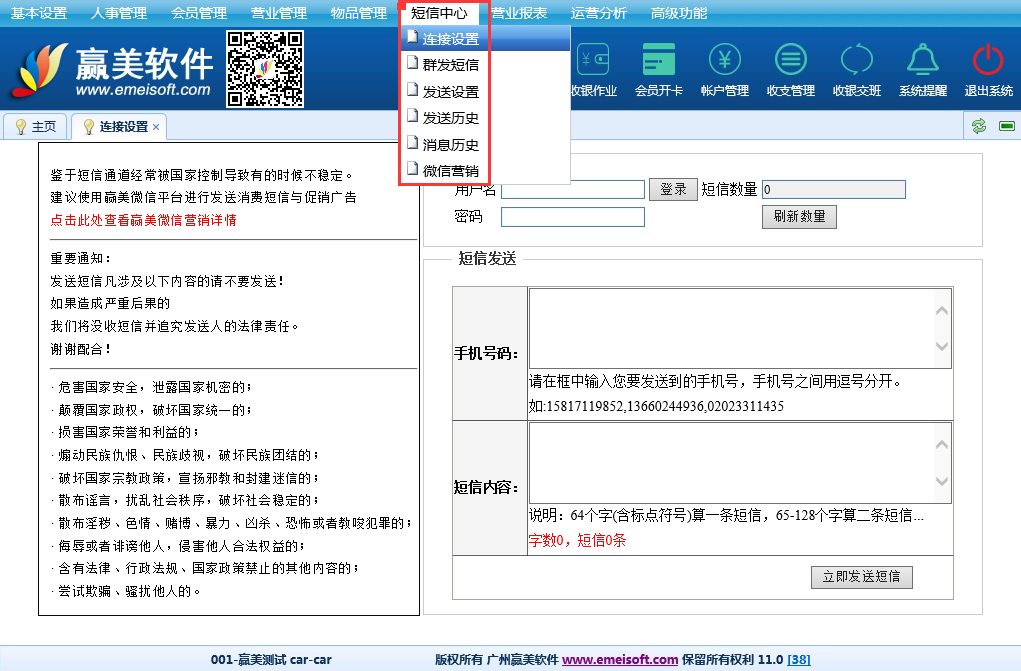This screenshot has height=671, width=1021.
Task: Close the 连接设置 tab
Action: click(x=156, y=127)
